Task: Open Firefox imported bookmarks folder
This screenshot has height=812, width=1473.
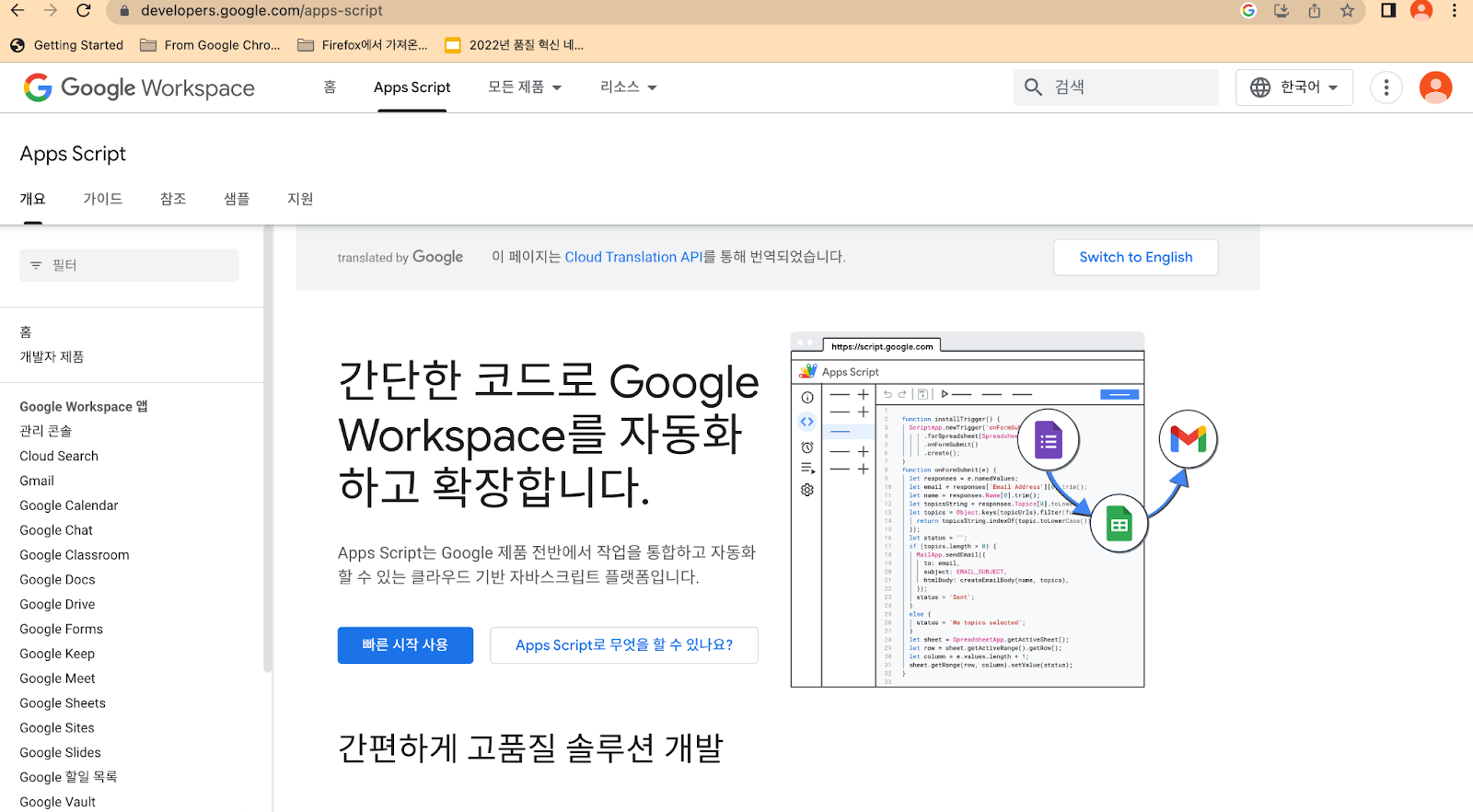Action: tap(363, 45)
